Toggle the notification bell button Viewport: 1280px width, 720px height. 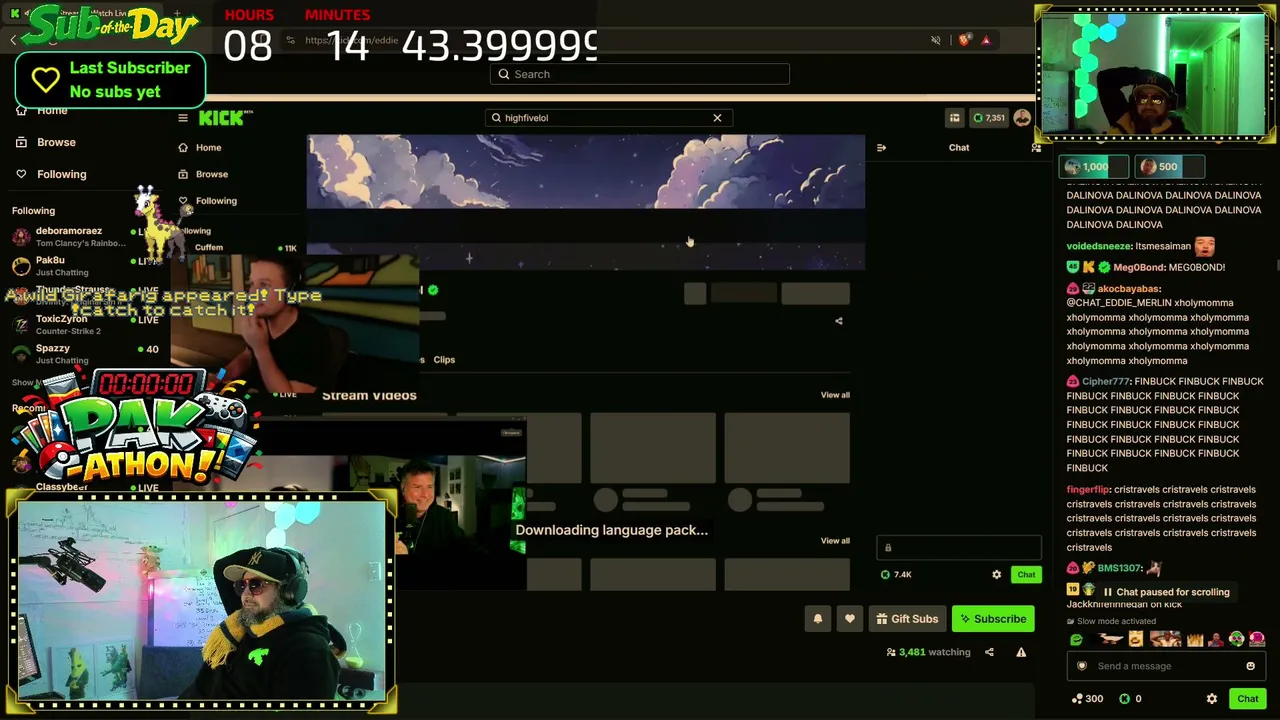817,619
